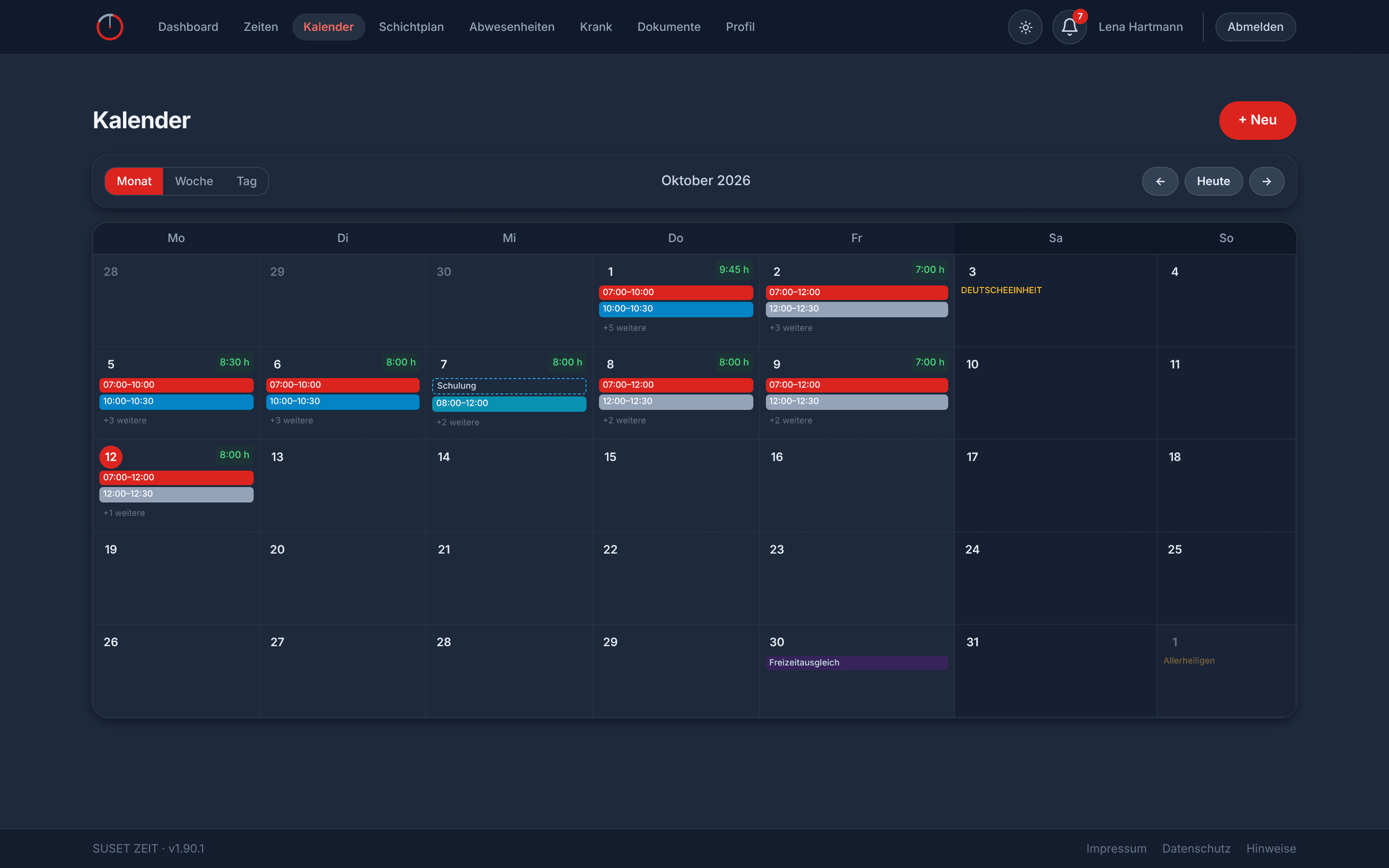Open the Hinweise footer link
The image size is (1389, 868).
1271,849
